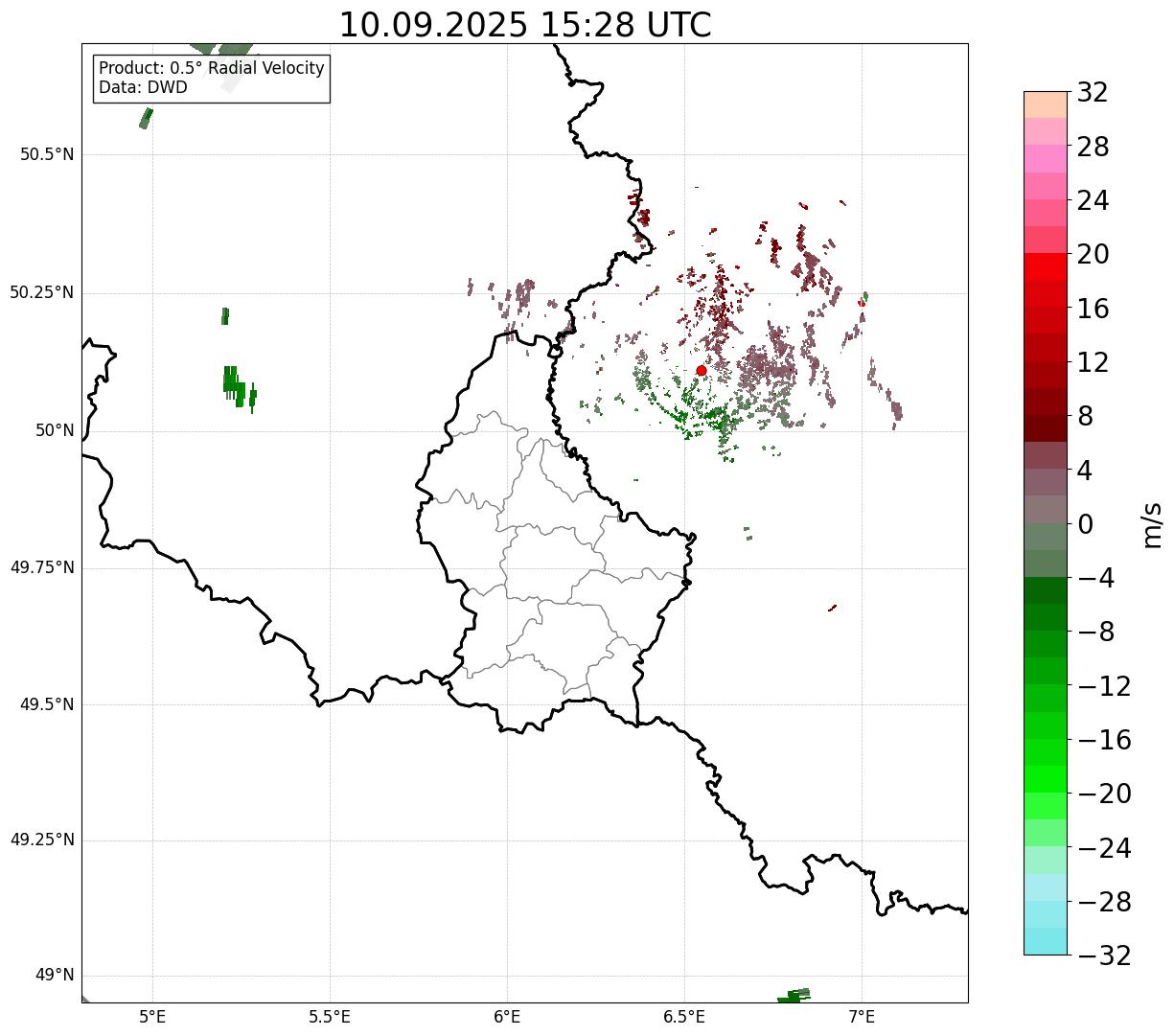Screen dimensions: 1174x1036
Task: Click the m/s colorbar unit label
Action: (1153, 524)
